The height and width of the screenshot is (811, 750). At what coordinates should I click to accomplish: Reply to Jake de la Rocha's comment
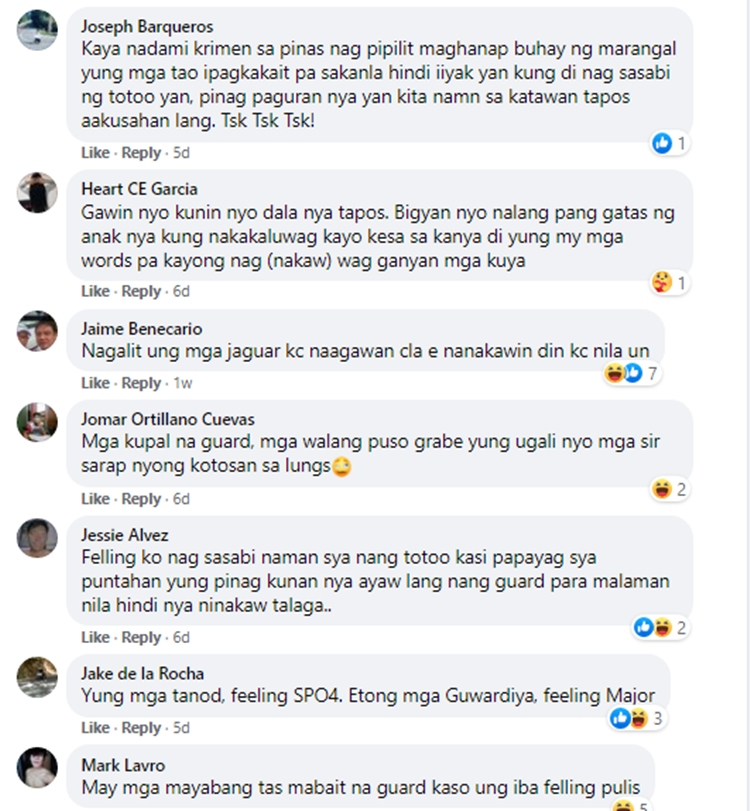coord(141,728)
